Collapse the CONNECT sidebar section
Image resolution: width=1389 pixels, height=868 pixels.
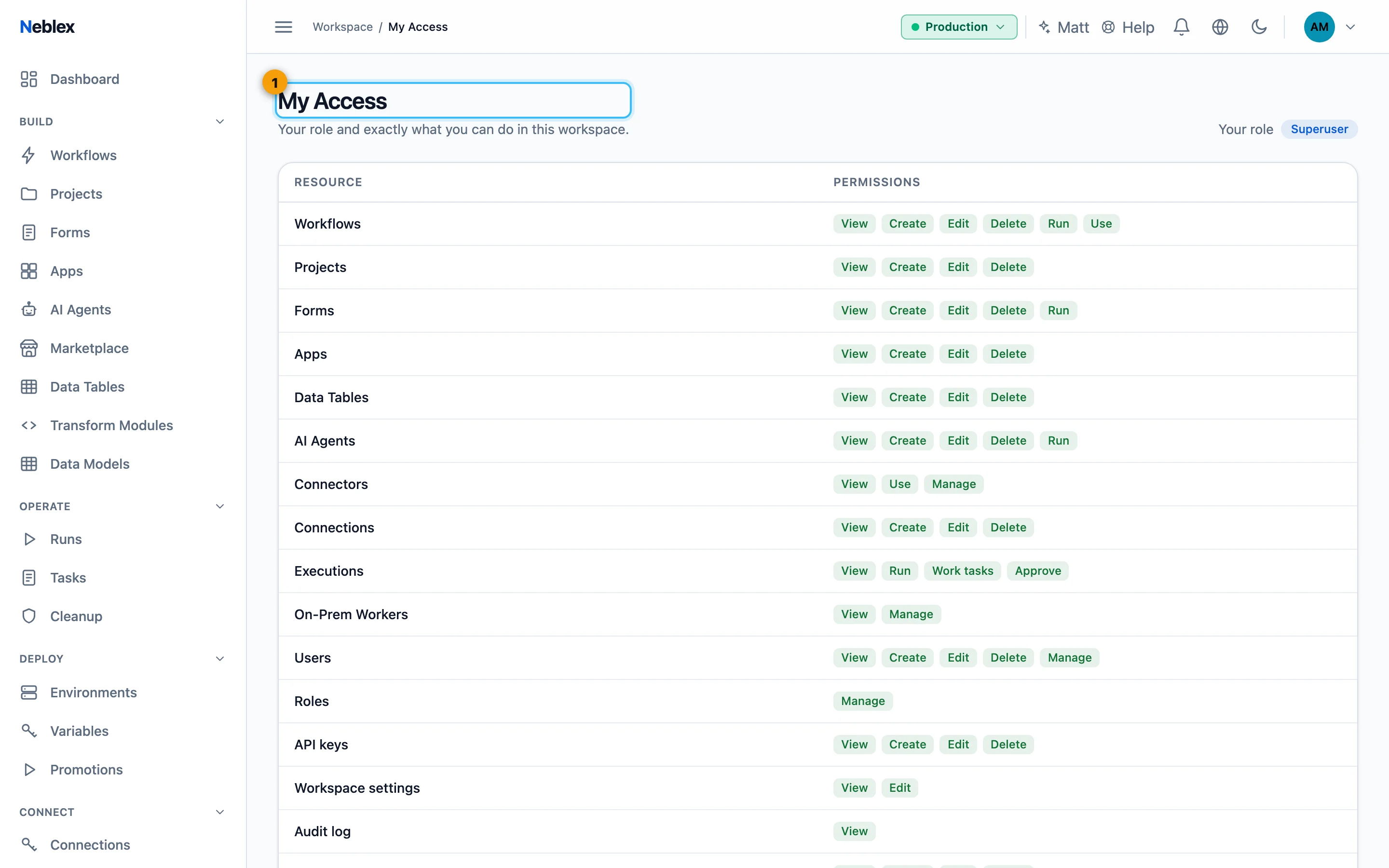219,812
